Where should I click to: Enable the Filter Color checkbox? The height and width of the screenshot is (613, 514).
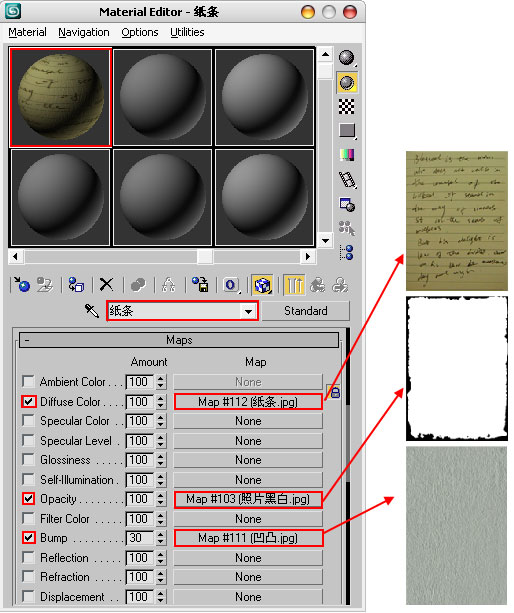coord(28,518)
